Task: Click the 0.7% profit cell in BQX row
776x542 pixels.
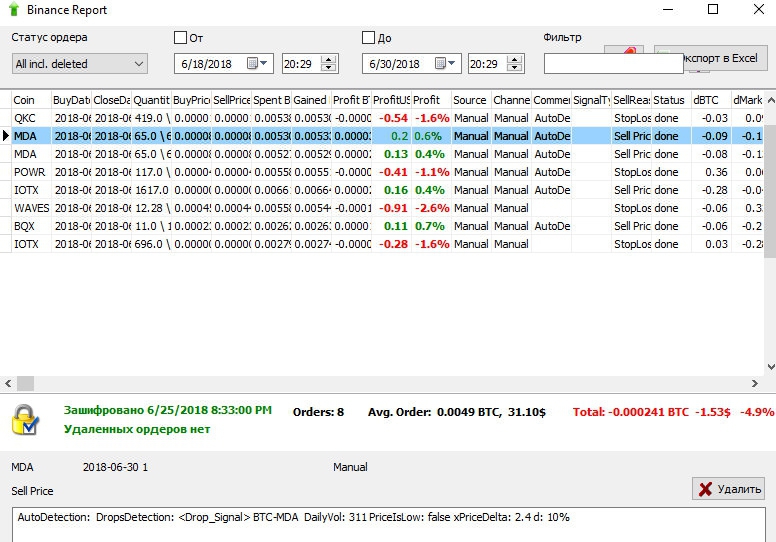Action: tap(430, 226)
